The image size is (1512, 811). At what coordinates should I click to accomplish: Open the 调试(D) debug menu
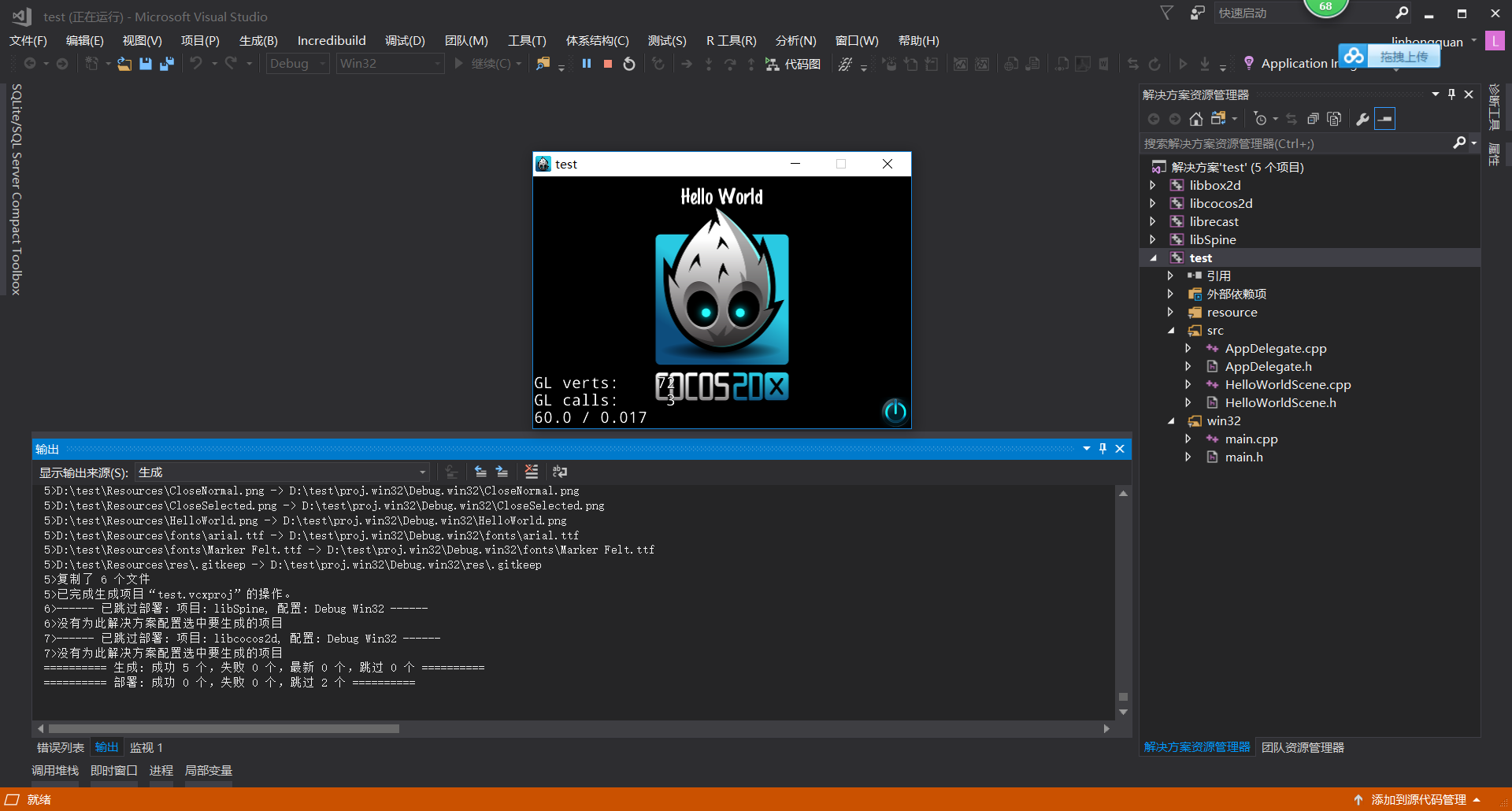tap(405, 41)
